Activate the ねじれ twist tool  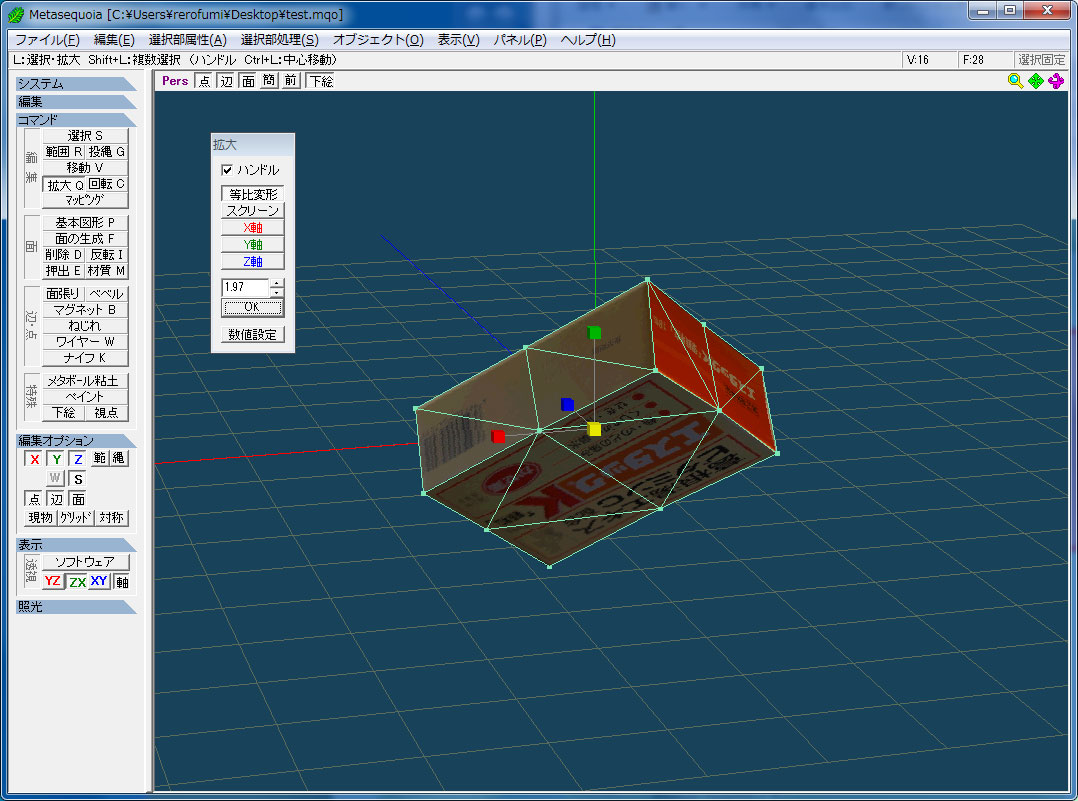[x=85, y=325]
